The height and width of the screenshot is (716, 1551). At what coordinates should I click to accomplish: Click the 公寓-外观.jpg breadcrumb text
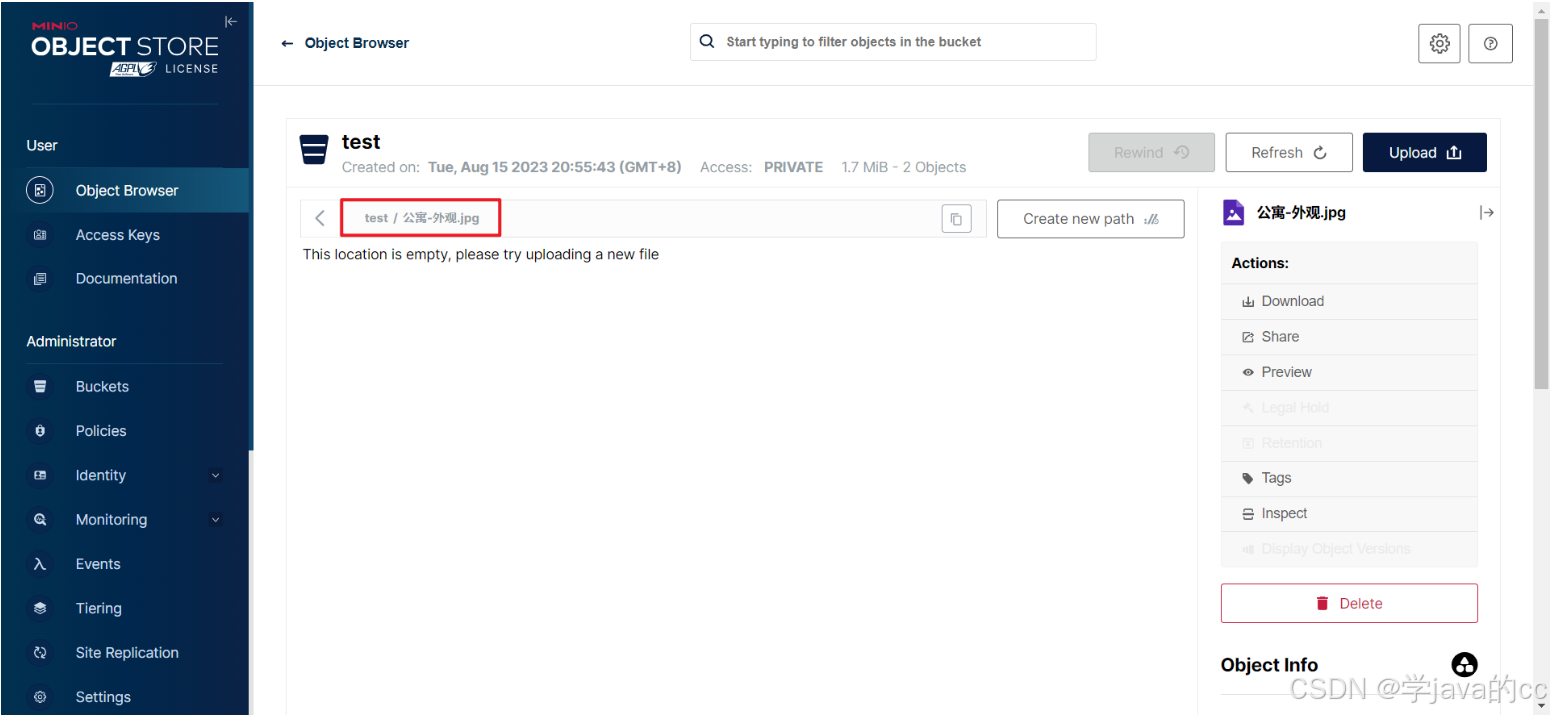click(441, 218)
